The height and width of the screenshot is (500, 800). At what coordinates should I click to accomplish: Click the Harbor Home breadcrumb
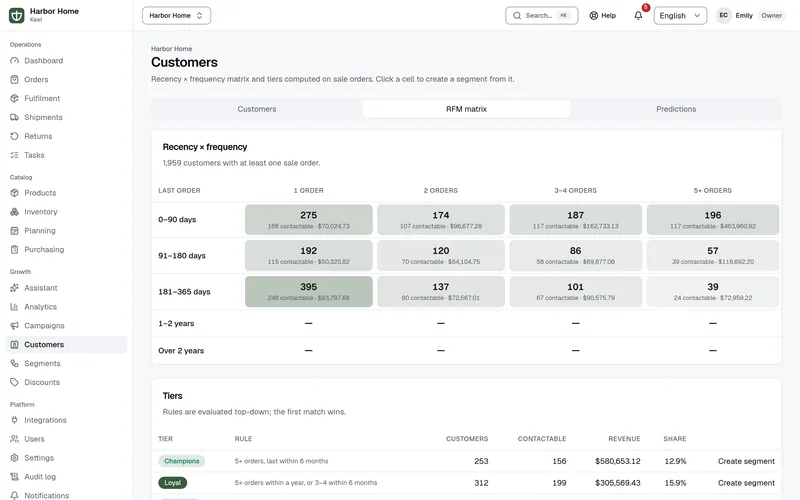171,49
